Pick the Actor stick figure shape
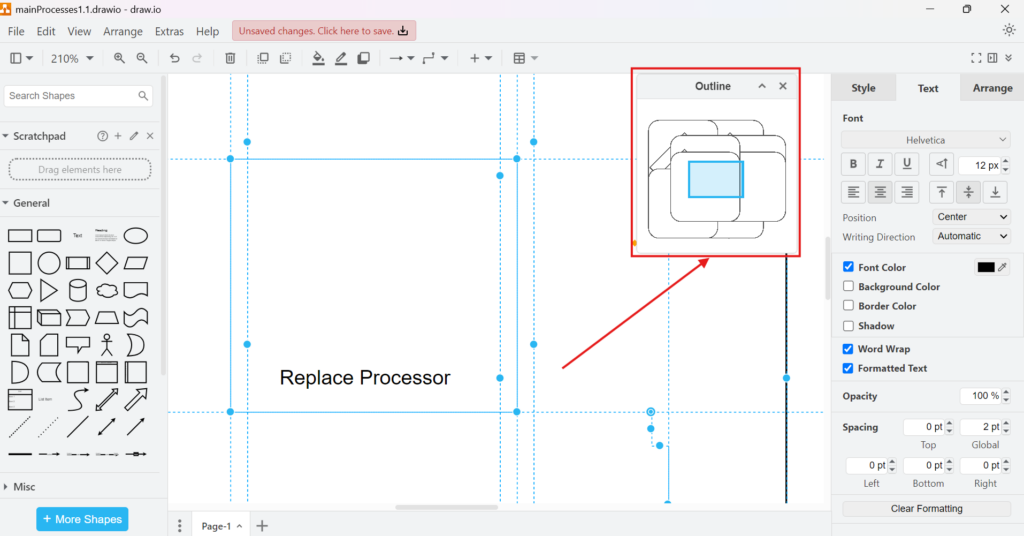Viewport: 1024px width, 536px height. click(106, 345)
